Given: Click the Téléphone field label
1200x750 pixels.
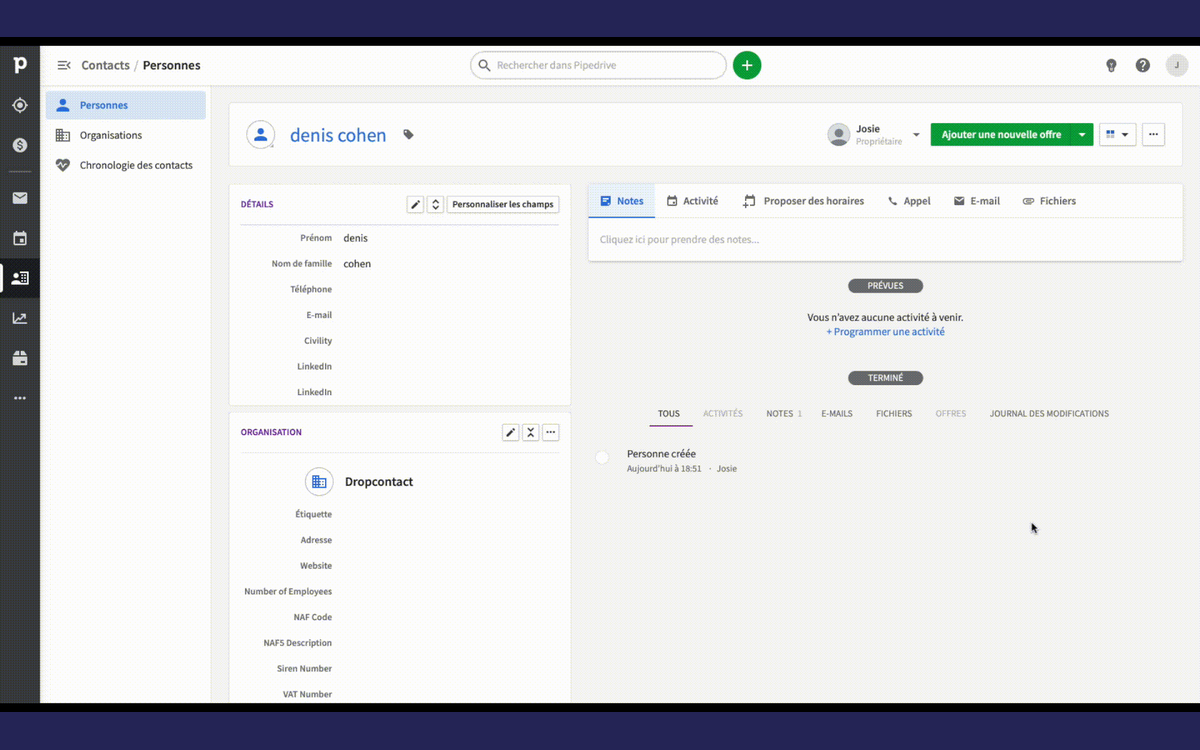Looking at the screenshot, I should coord(311,289).
